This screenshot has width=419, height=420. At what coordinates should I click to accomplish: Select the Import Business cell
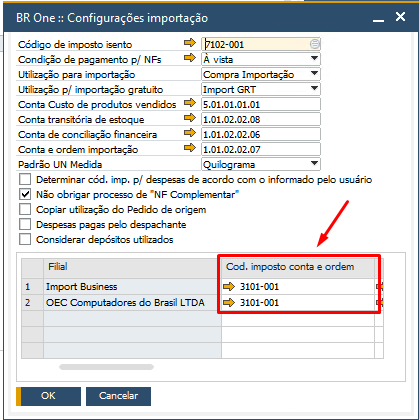[132, 287]
